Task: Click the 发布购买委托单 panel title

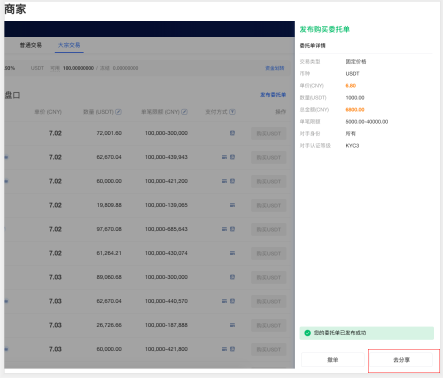Action: tap(324, 29)
